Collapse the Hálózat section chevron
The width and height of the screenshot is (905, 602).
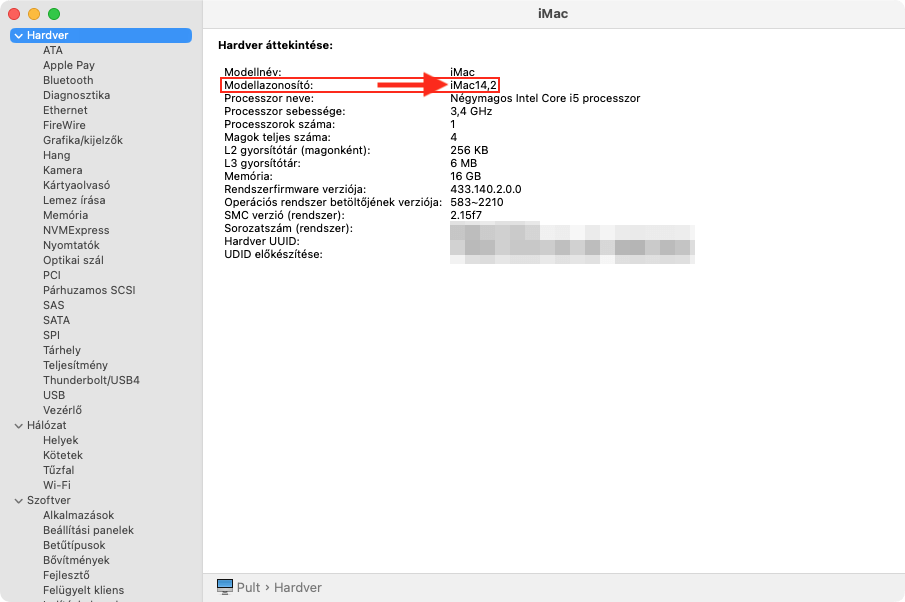coord(19,426)
